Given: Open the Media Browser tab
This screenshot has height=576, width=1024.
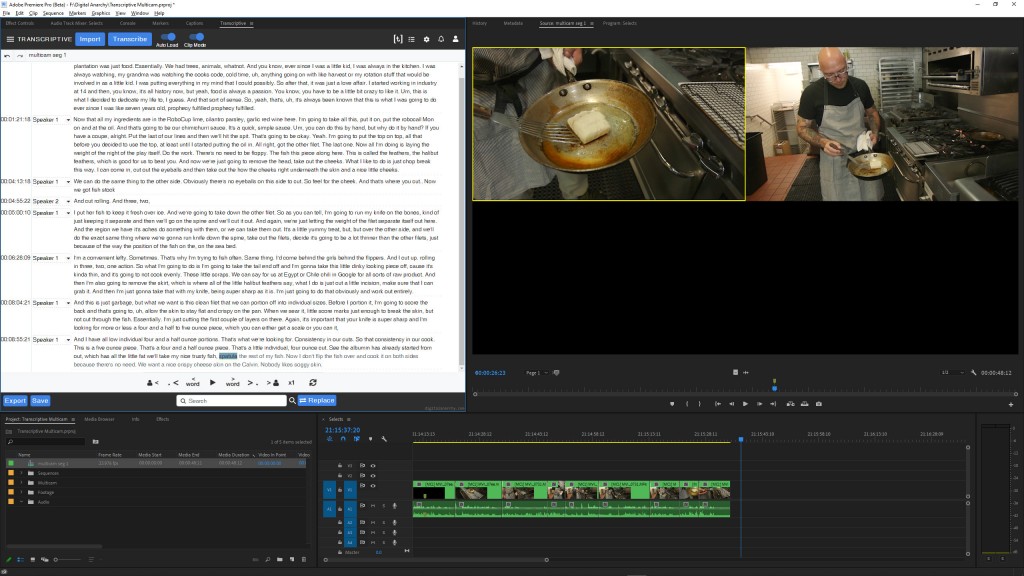Looking at the screenshot, I should coord(99,419).
